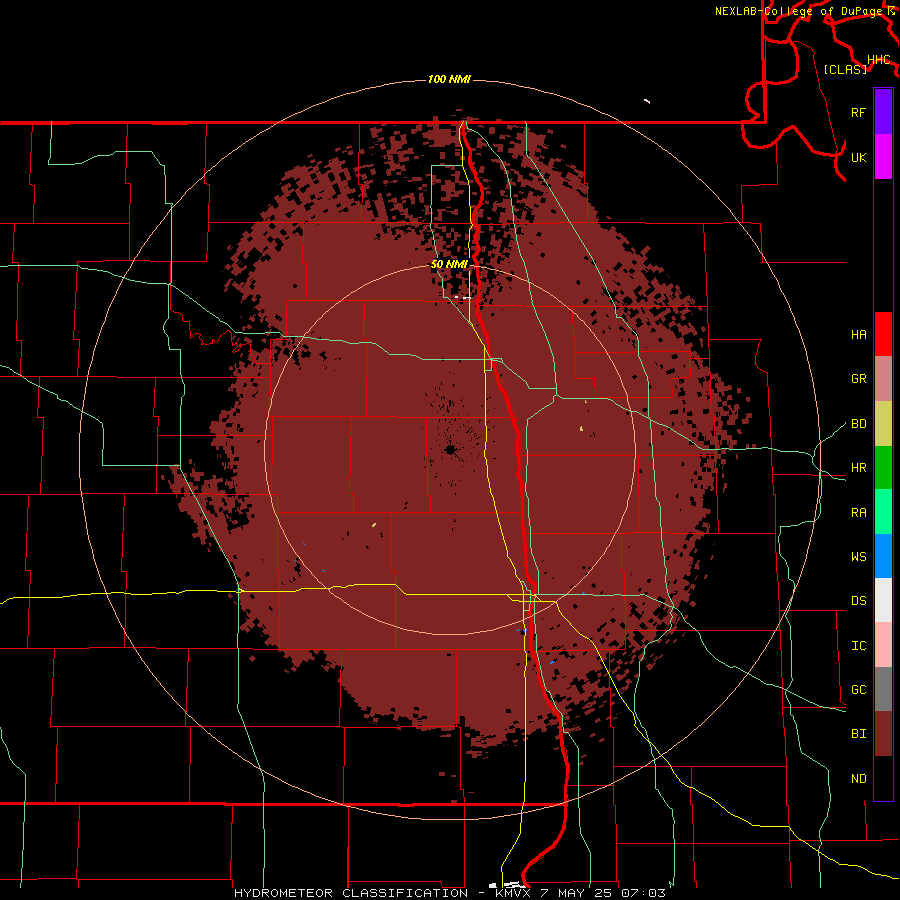
Task: Click the UK legend label
Action: click(x=858, y=157)
